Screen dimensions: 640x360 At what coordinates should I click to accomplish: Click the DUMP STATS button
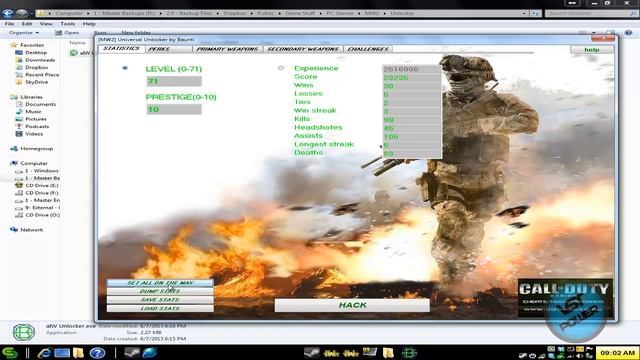pyautogui.click(x=160, y=291)
